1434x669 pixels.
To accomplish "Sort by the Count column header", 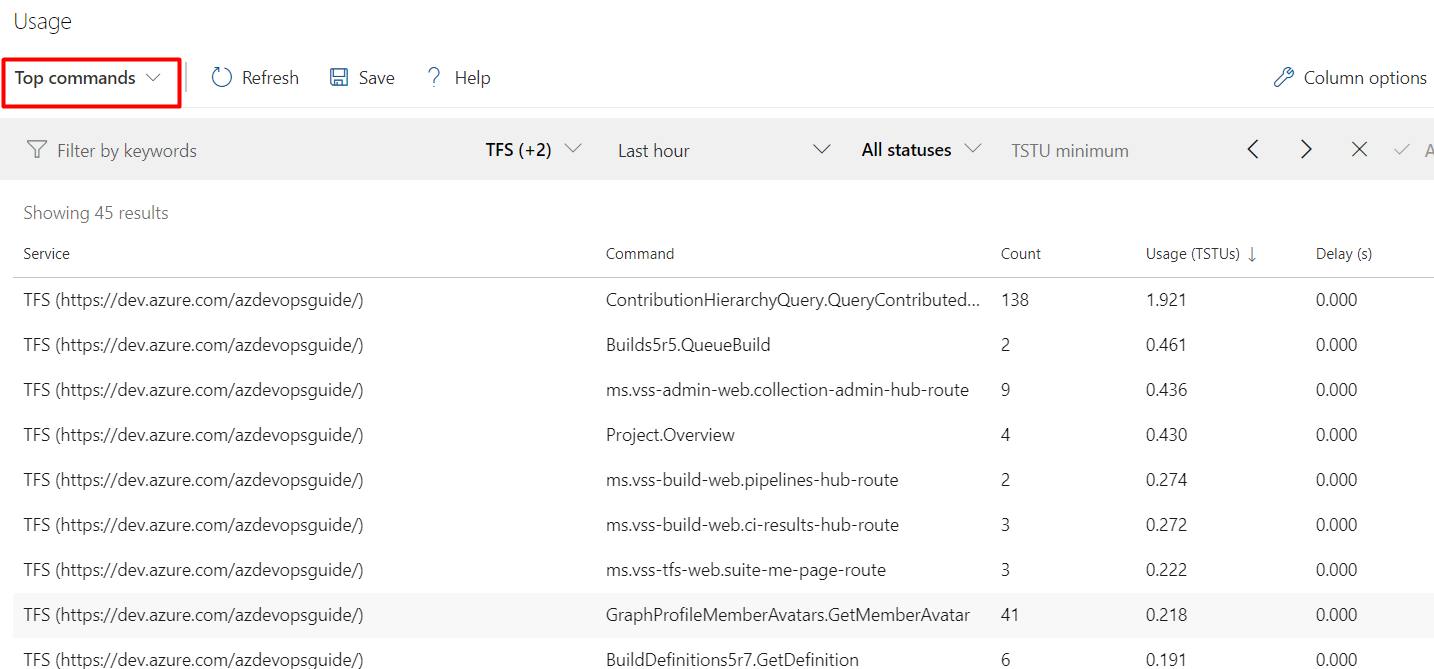I will (1021, 254).
